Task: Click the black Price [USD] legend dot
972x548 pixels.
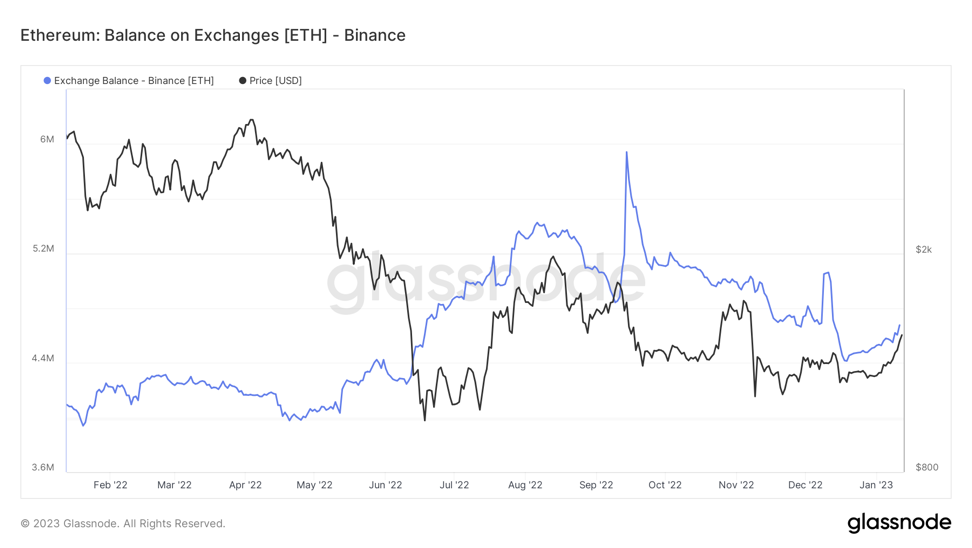Action: [242, 81]
